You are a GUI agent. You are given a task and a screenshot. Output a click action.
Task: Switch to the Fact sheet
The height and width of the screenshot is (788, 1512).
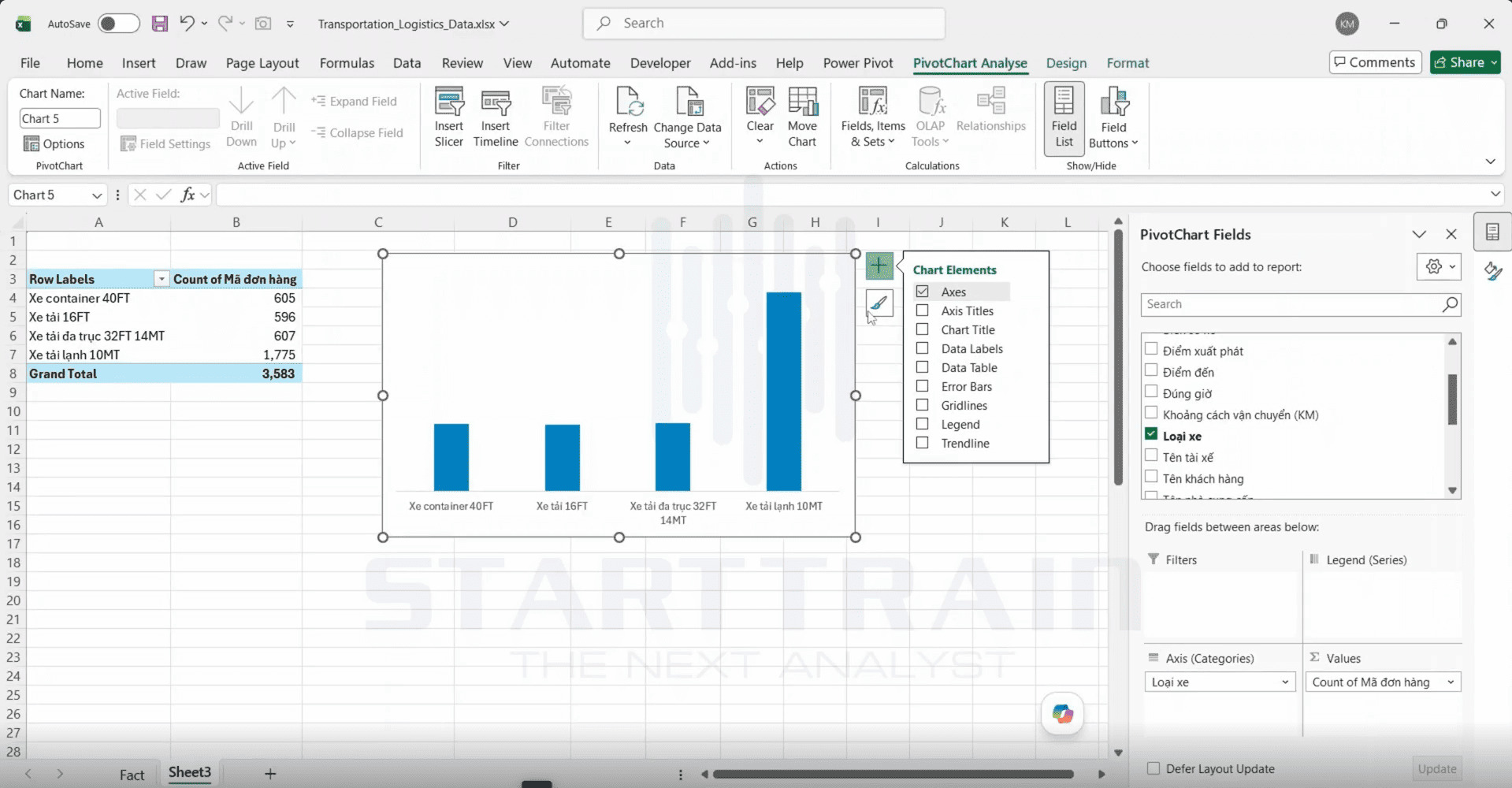[132, 775]
